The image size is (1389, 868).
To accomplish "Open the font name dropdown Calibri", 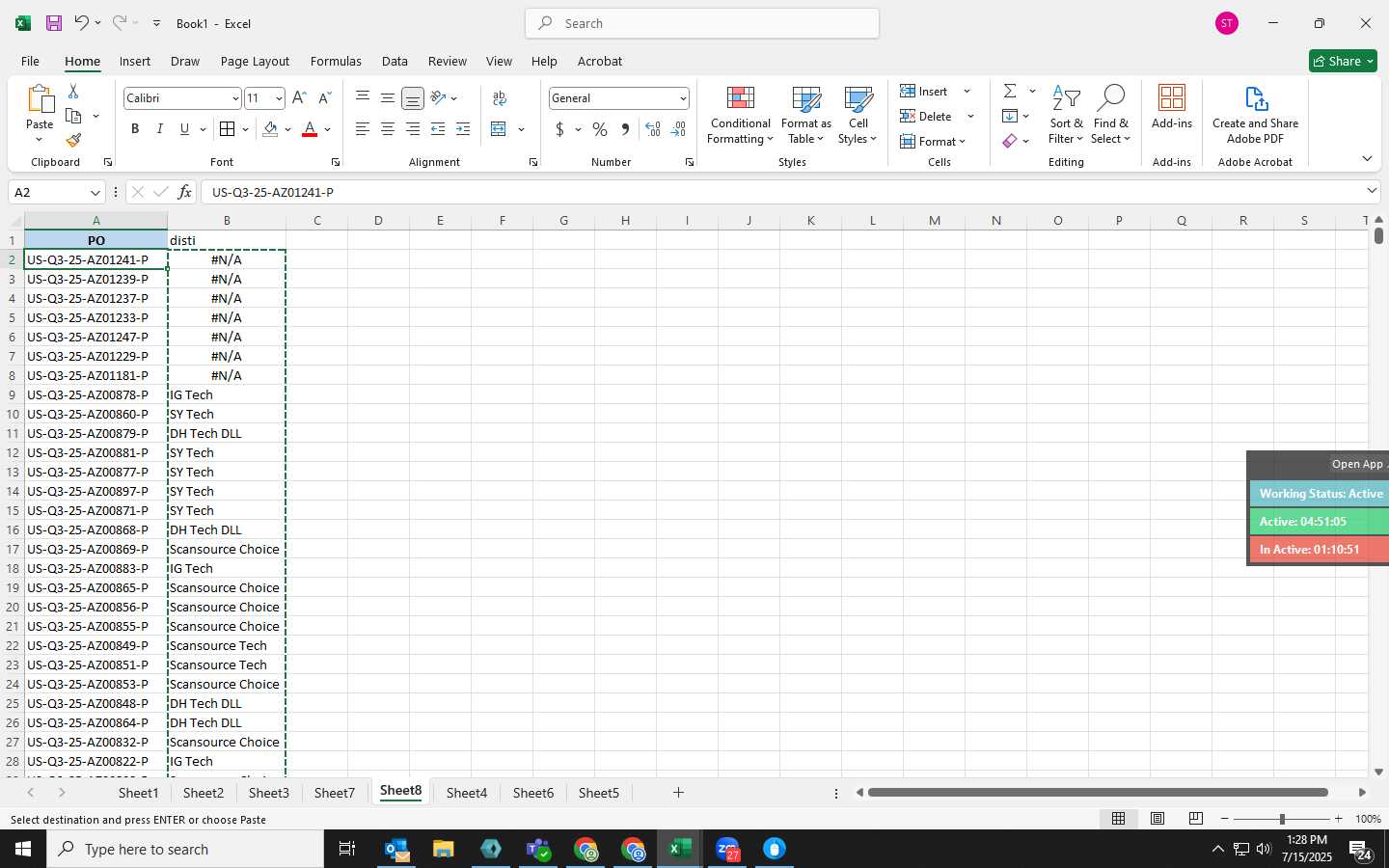I will 235,98.
